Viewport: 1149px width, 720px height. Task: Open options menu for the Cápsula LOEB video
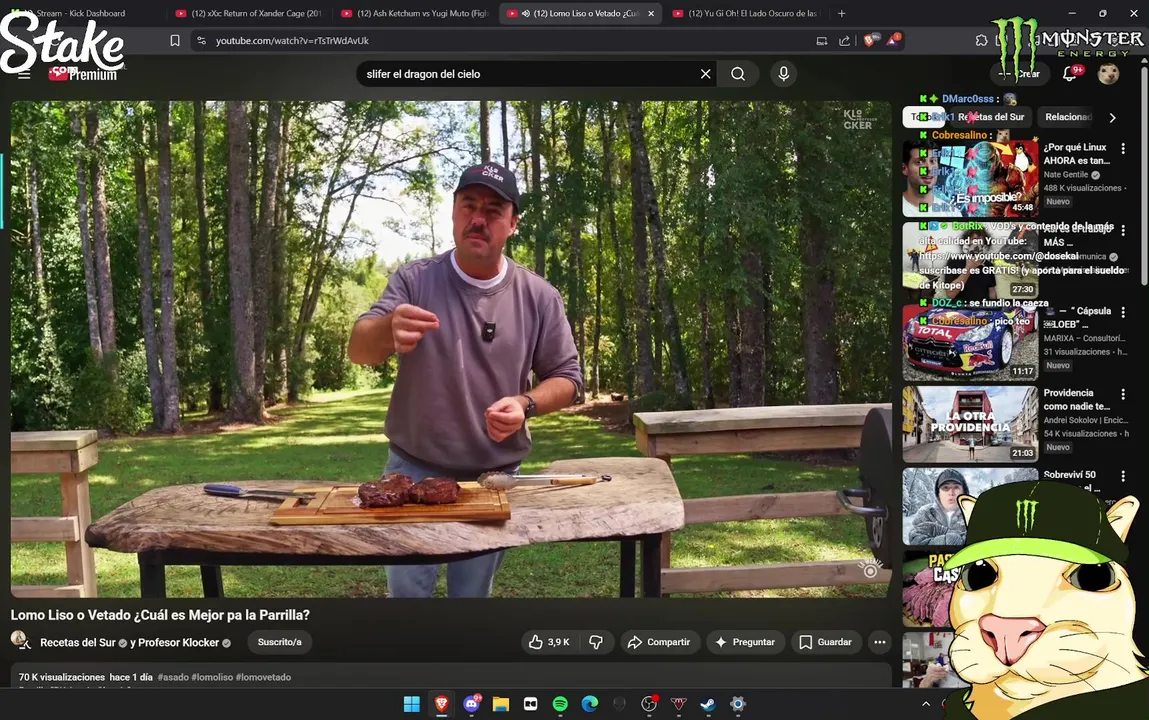click(1123, 312)
